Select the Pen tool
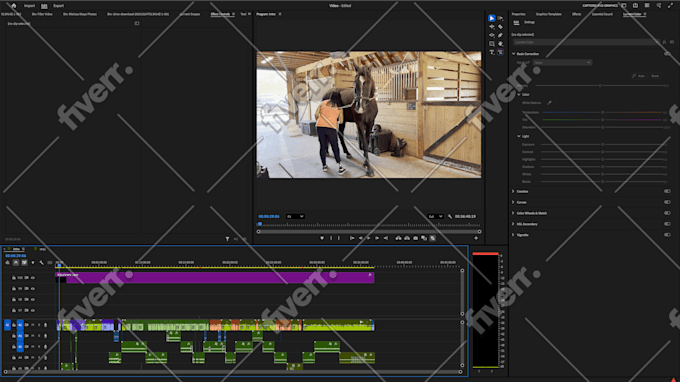Screen dimensions: 680x382 [500, 35]
